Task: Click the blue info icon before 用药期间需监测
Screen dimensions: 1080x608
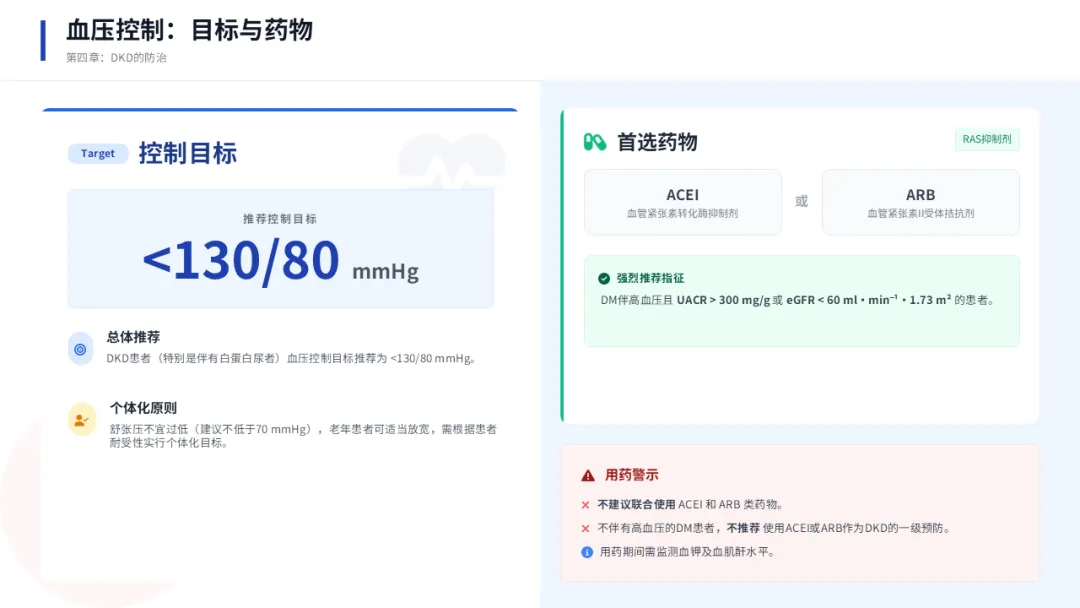Action: point(587,552)
